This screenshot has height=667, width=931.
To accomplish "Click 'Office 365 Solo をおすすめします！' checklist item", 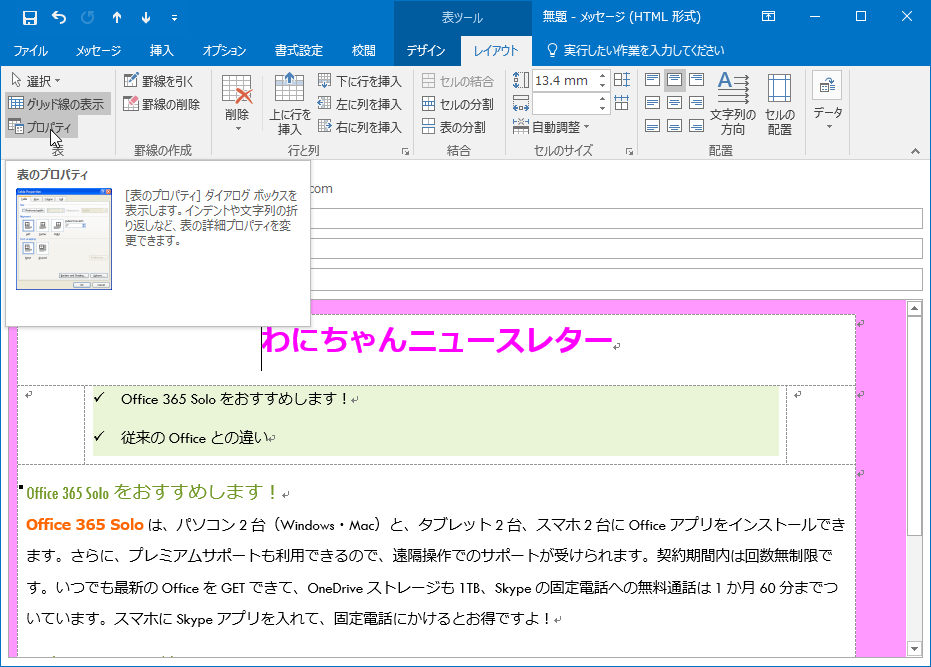I will [x=235, y=399].
